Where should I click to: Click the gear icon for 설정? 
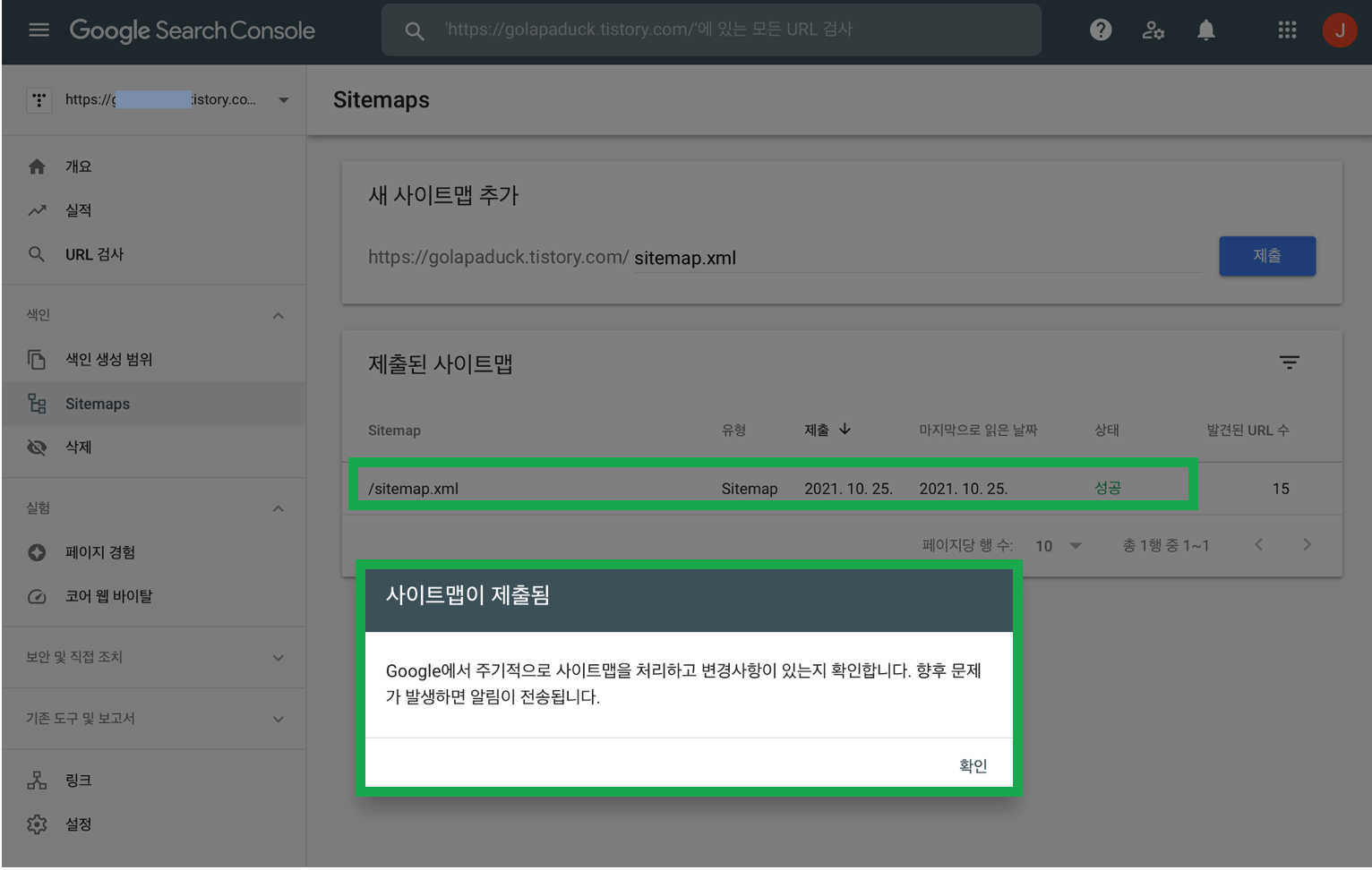coord(37,824)
